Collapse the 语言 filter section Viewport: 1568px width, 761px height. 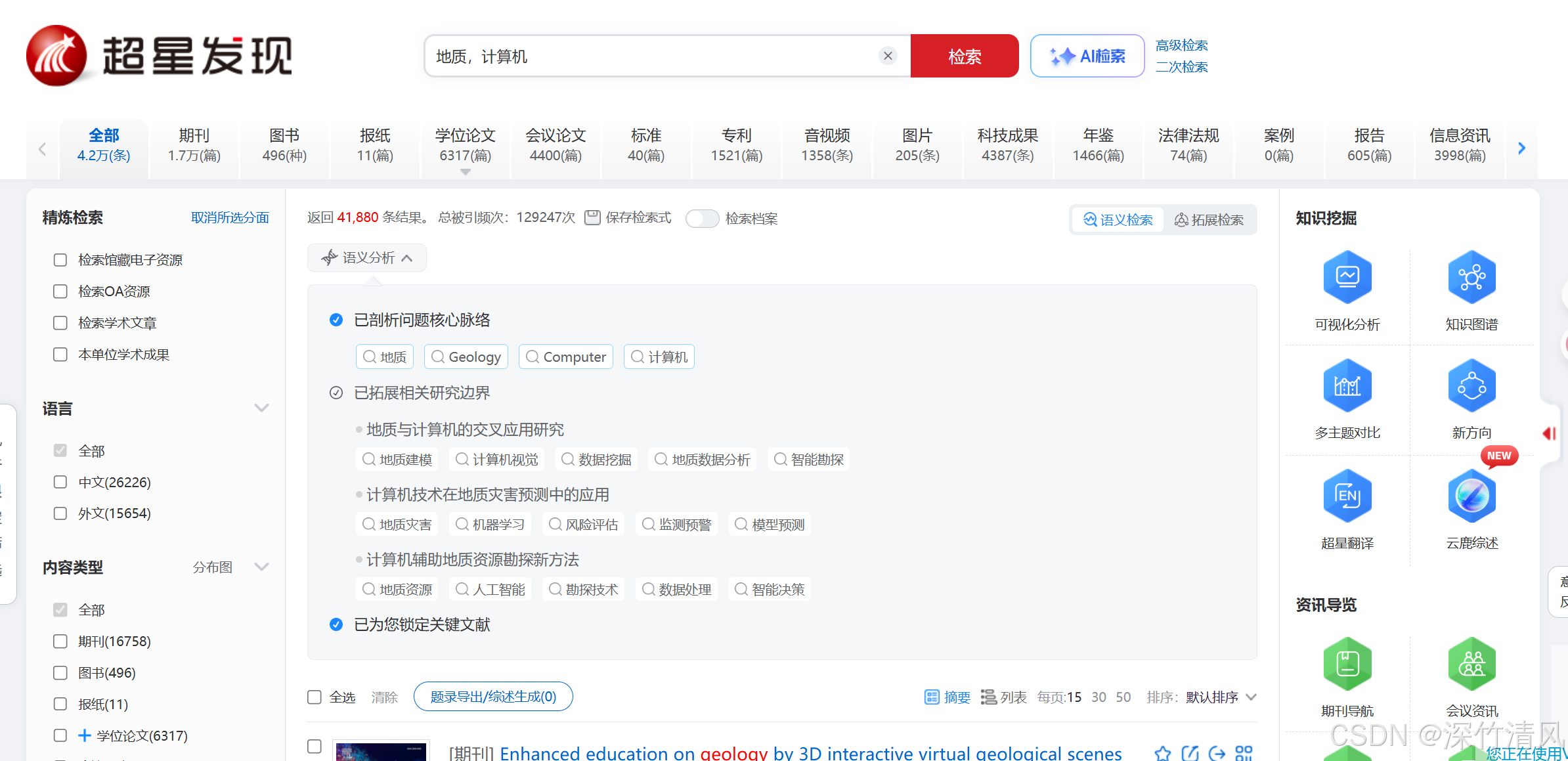click(261, 408)
